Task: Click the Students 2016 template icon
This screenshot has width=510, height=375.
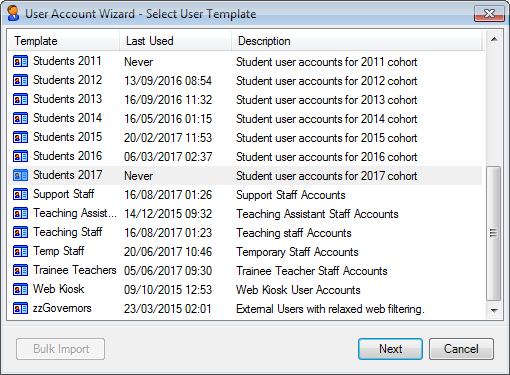Action: [20, 157]
